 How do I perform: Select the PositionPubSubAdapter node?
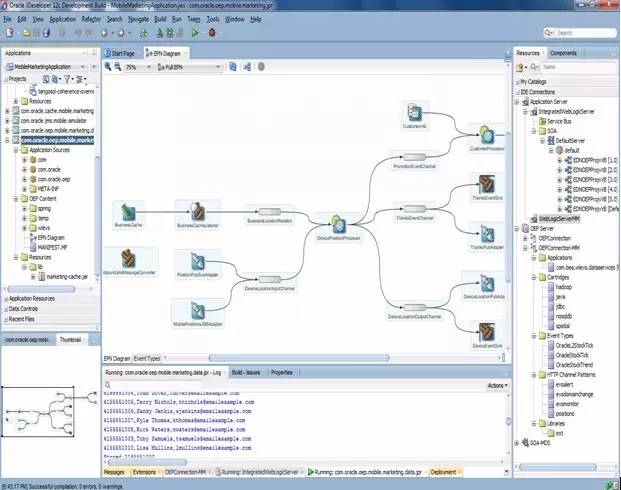pos(198,264)
